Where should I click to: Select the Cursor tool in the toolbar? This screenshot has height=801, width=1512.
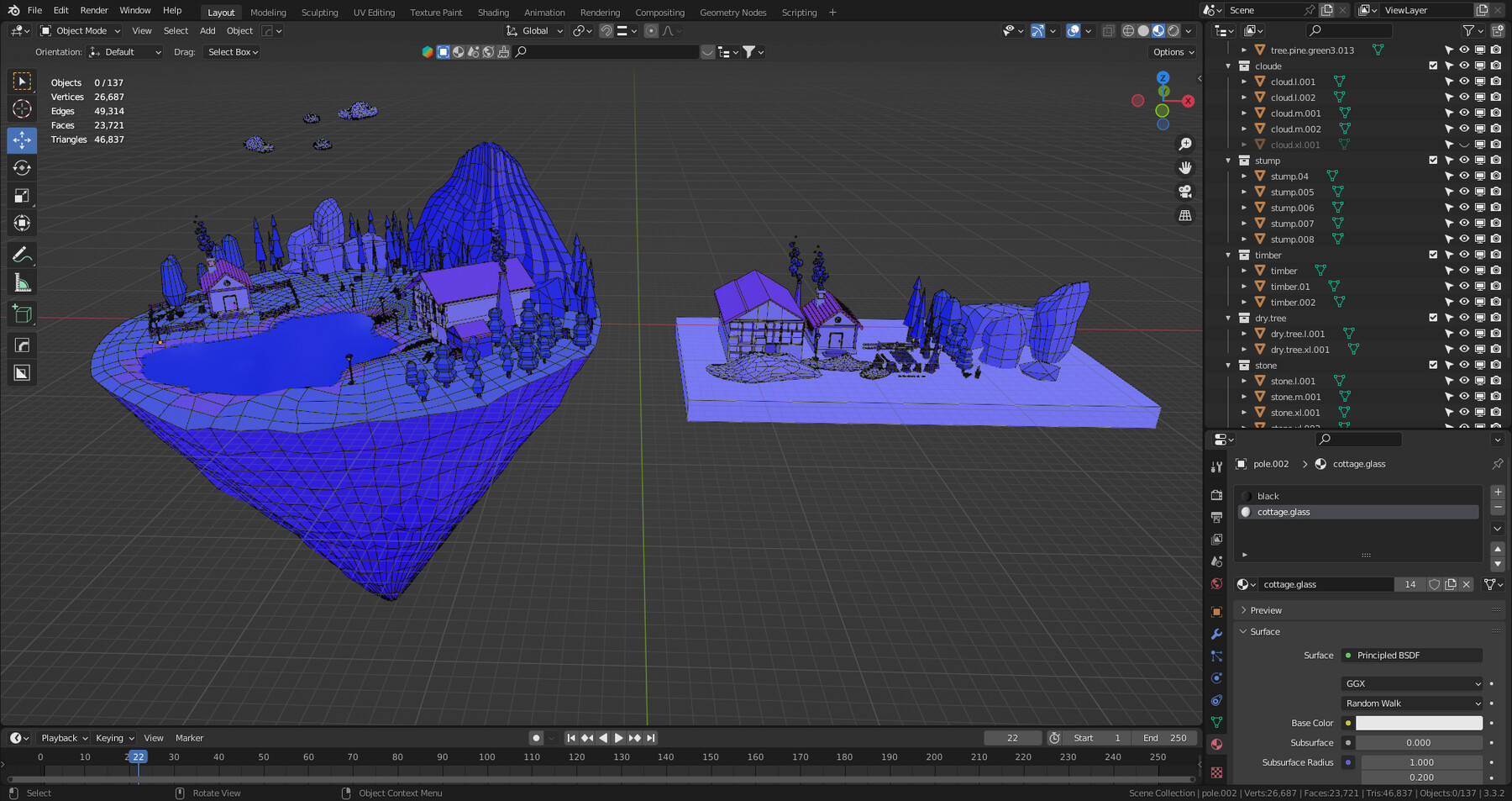click(22, 109)
